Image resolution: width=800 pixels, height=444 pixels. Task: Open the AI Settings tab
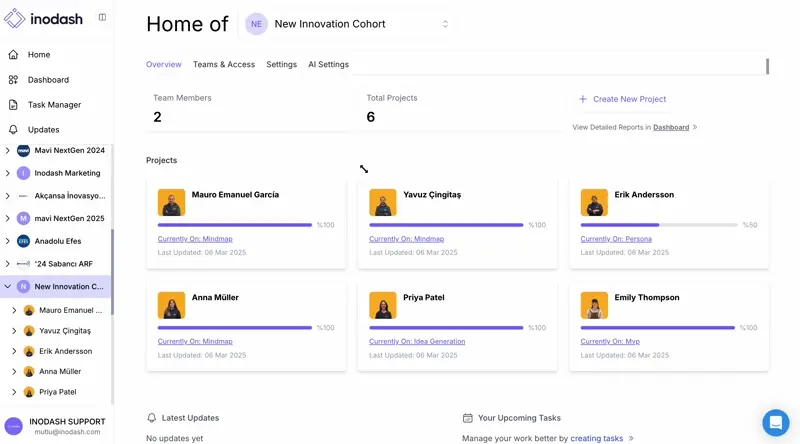[x=328, y=65]
